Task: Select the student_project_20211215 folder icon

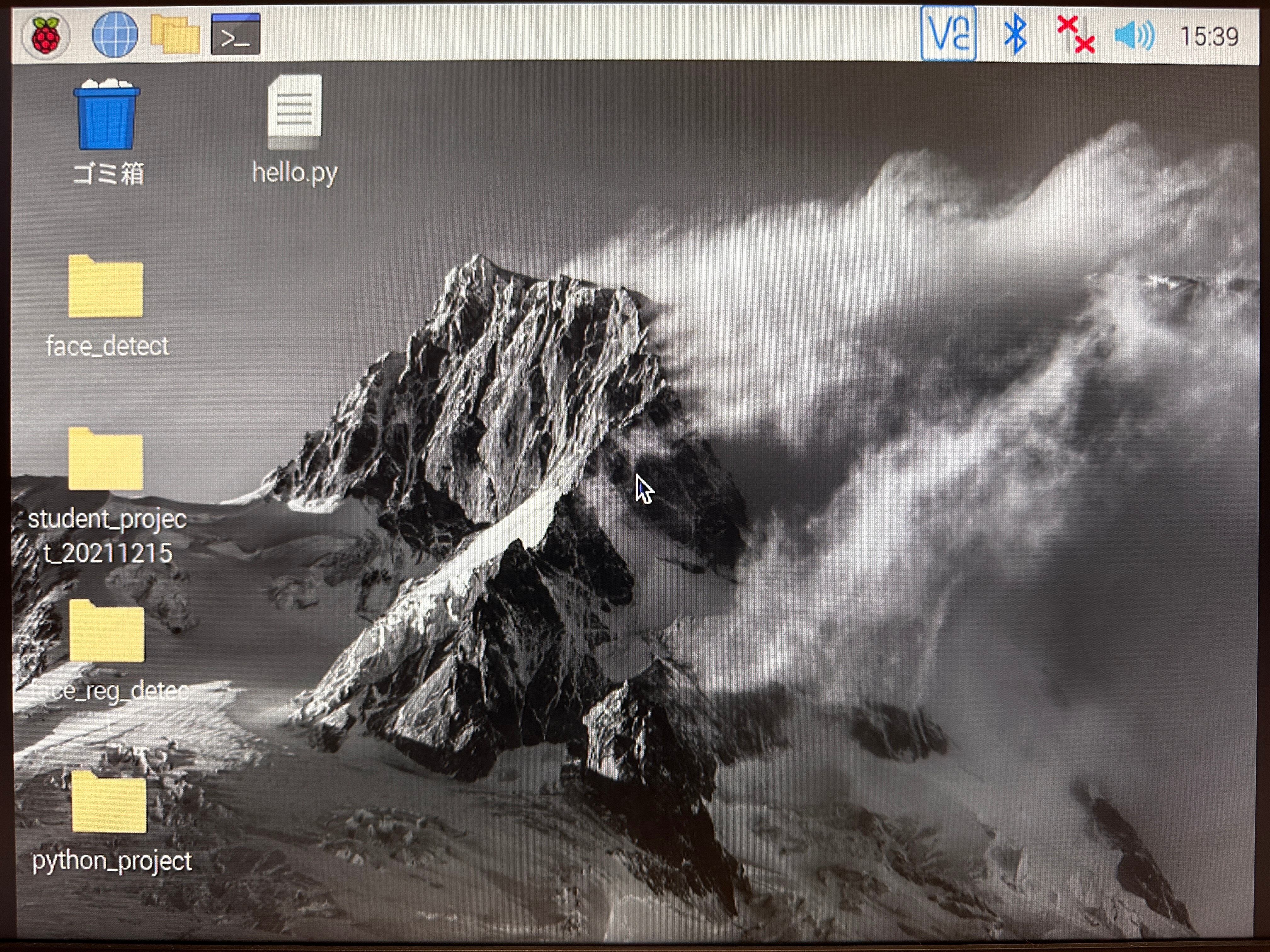Action: [x=106, y=459]
